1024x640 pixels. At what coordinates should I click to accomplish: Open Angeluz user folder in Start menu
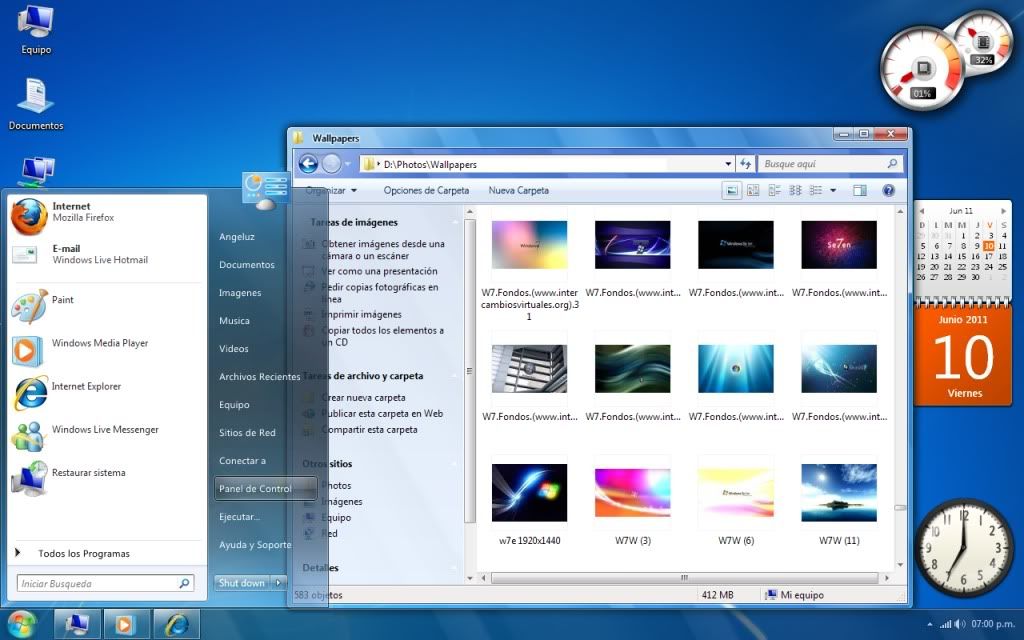coord(237,237)
